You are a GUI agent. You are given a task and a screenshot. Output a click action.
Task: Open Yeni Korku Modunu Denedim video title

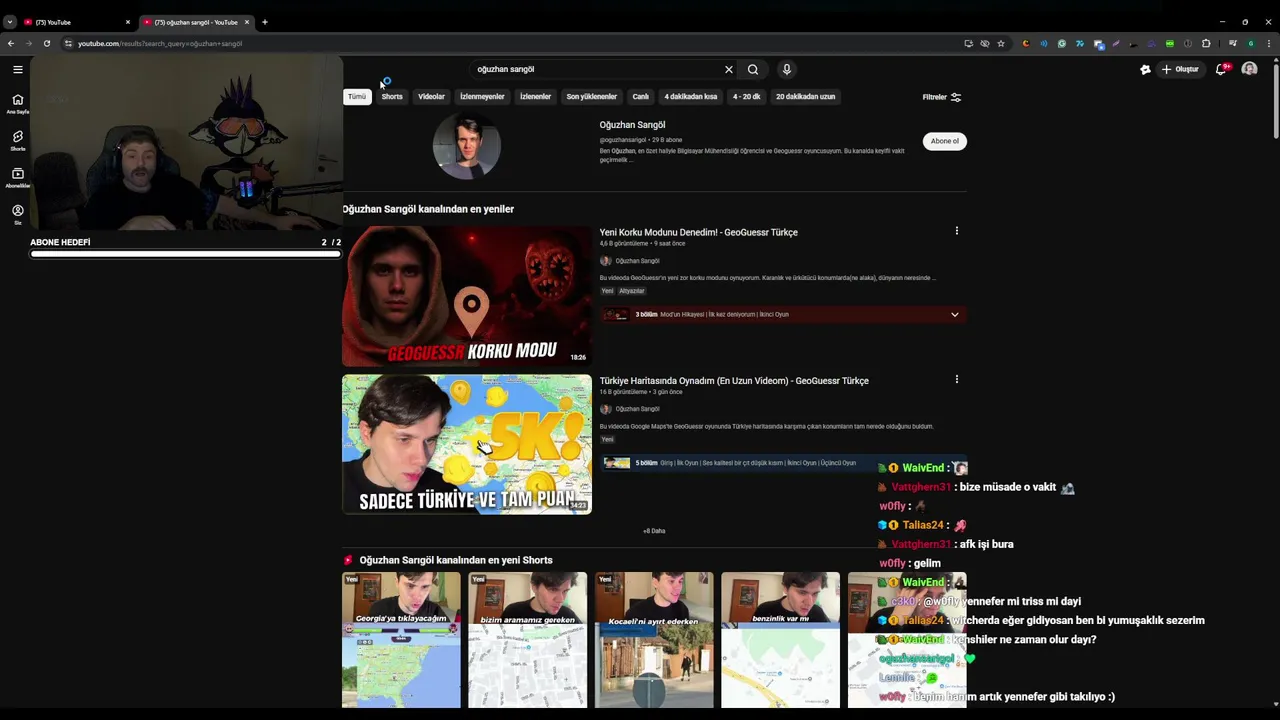coord(698,232)
